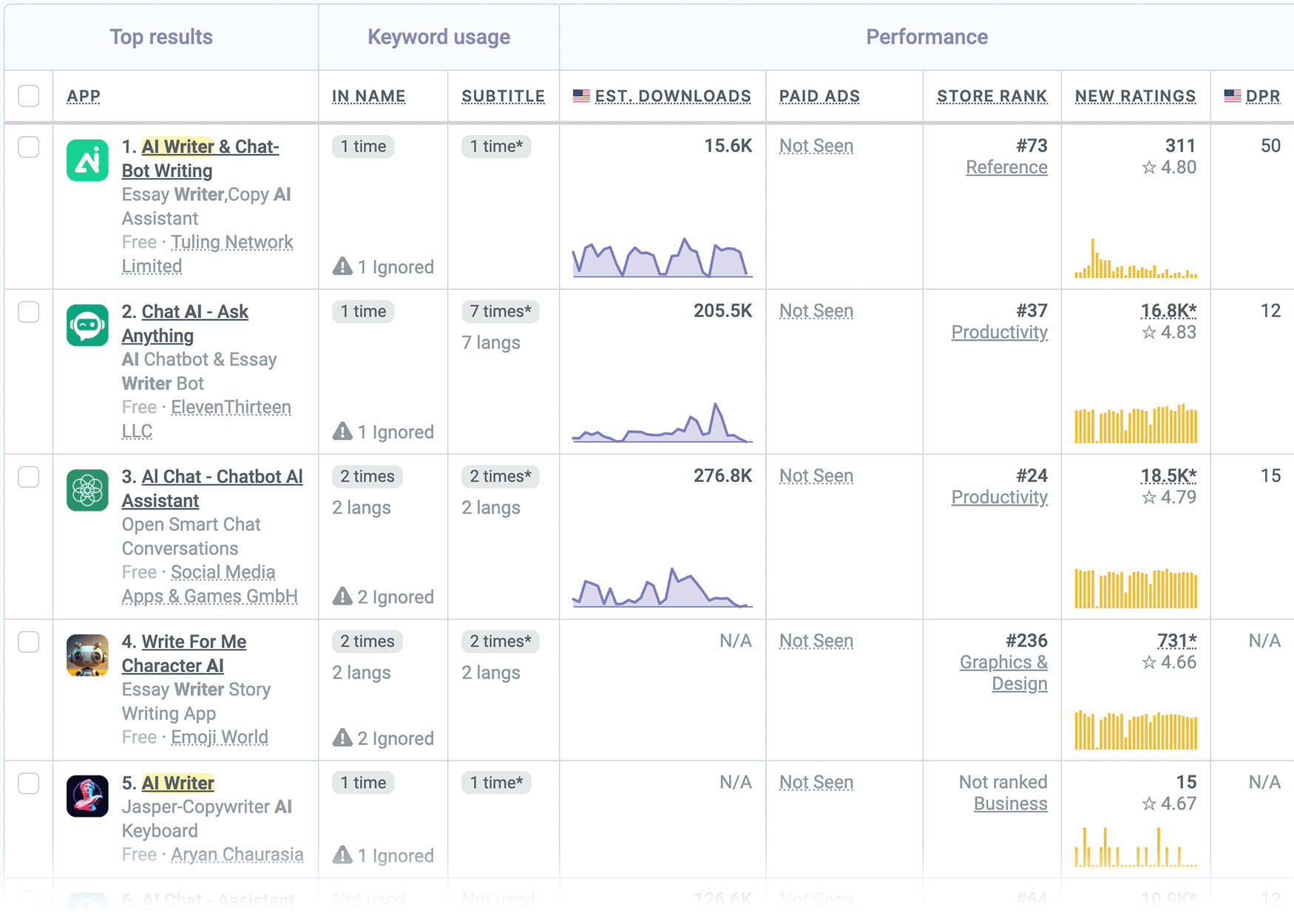
Task: Click the Write For Me Character AI robot icon
Action: pyautogui.click(x=87, y=655)
